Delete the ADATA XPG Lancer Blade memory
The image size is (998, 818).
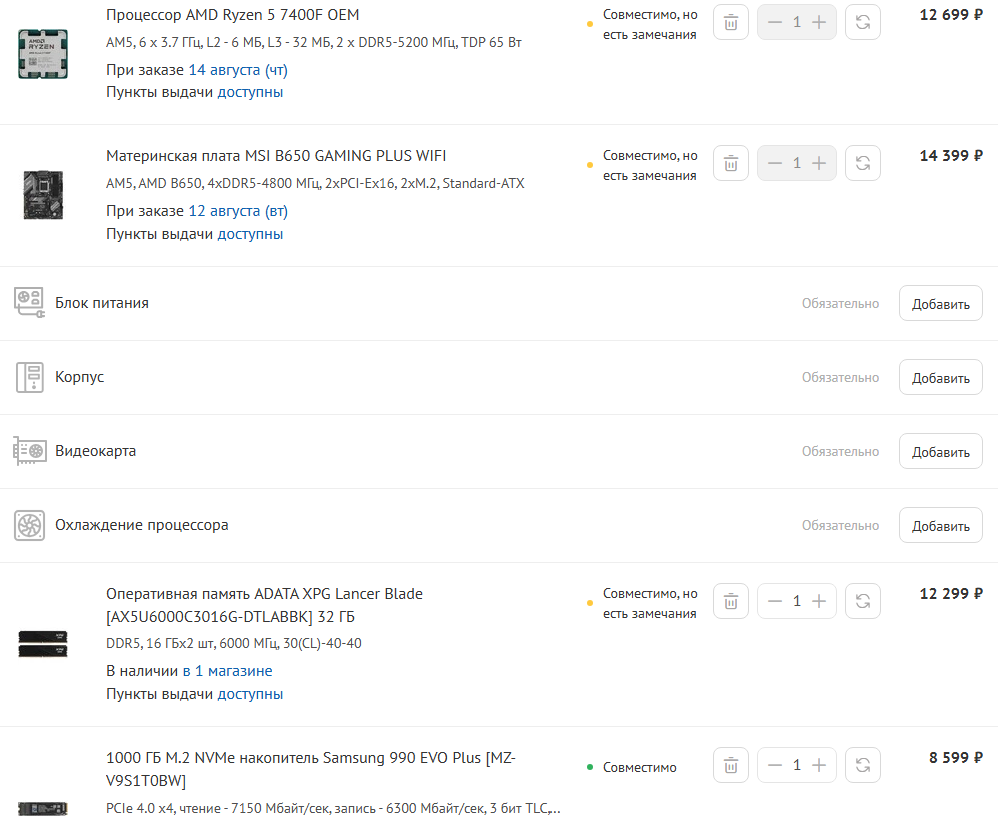731,601
